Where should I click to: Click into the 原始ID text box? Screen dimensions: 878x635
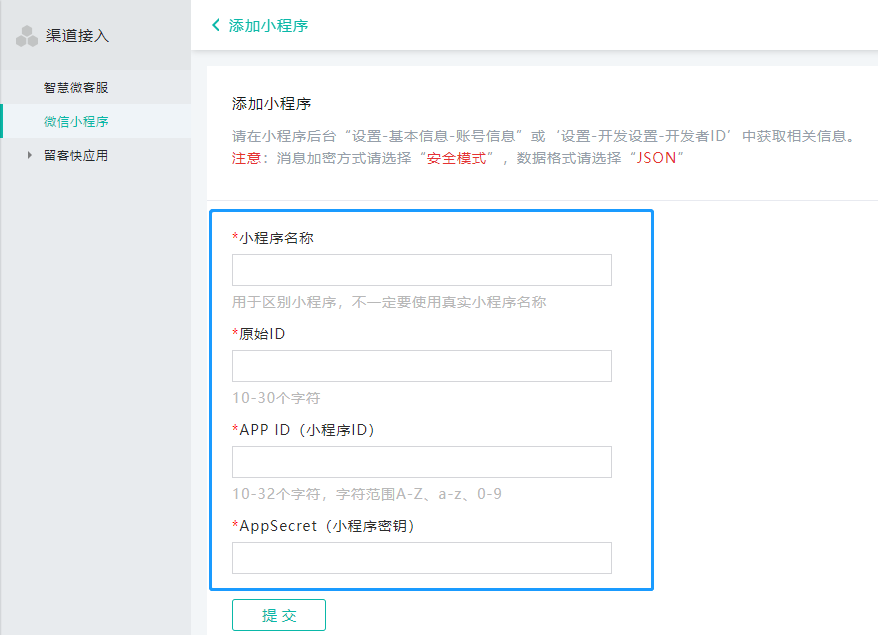point(421,366)
